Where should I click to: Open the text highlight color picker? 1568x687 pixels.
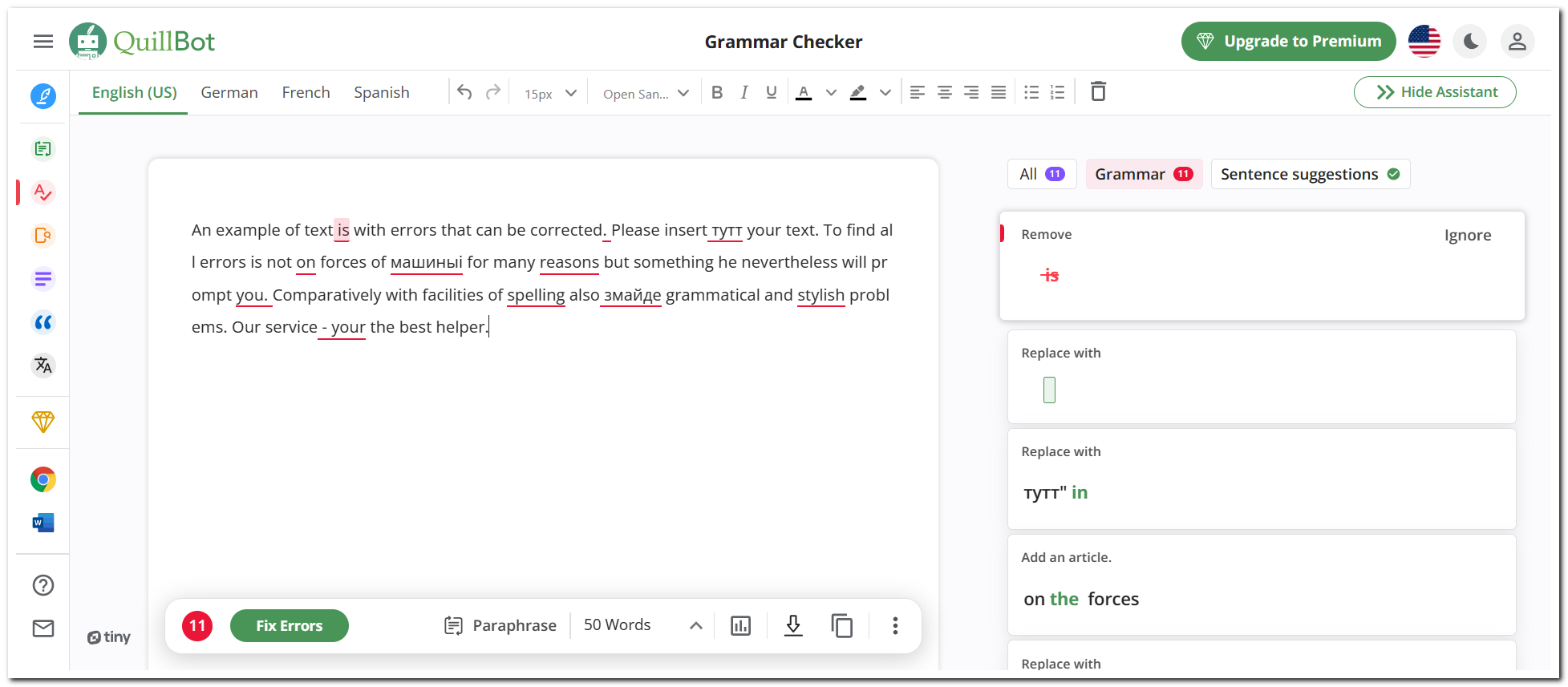(859, 93)
